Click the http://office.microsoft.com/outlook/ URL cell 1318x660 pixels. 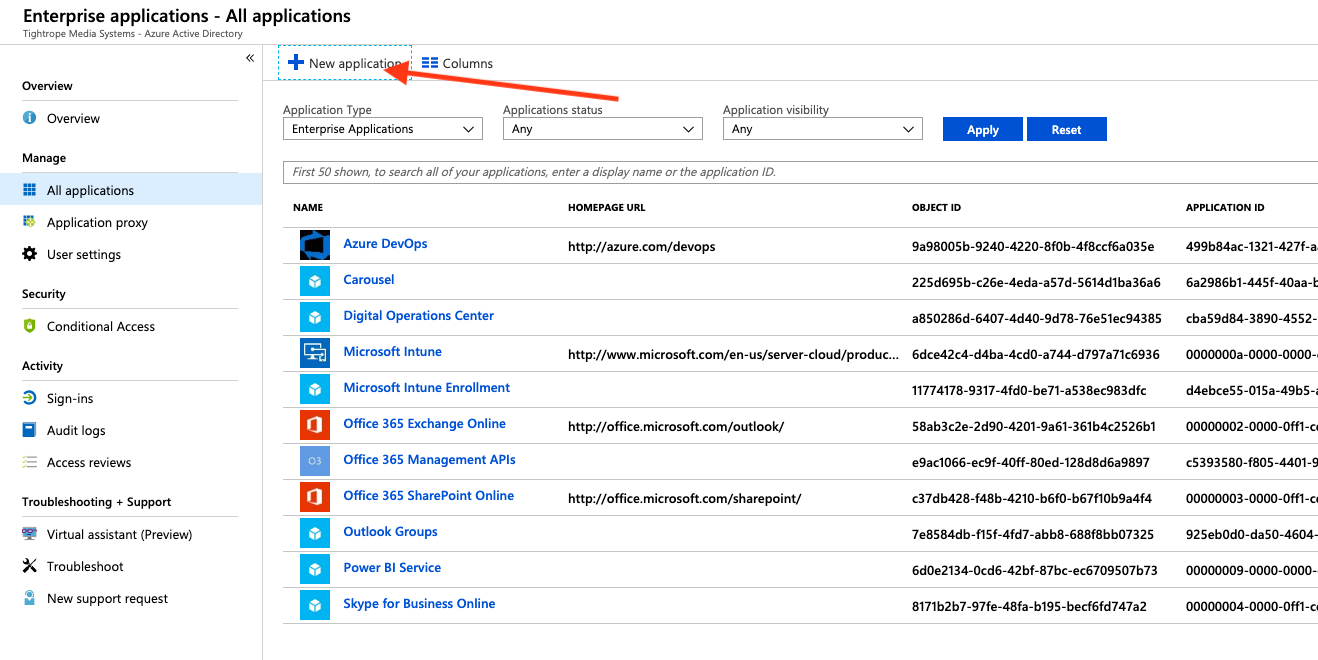[676, 426]
